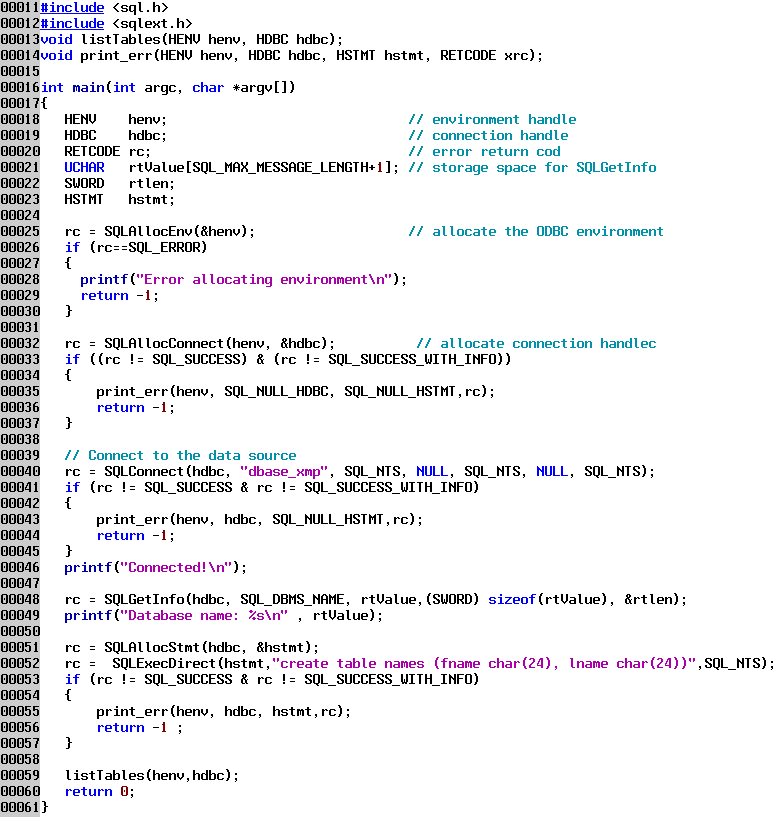Click the 'listTables(henv,hdbc);' call on line 00059
This screenshot has width=778, height=817.
point(152,776)
